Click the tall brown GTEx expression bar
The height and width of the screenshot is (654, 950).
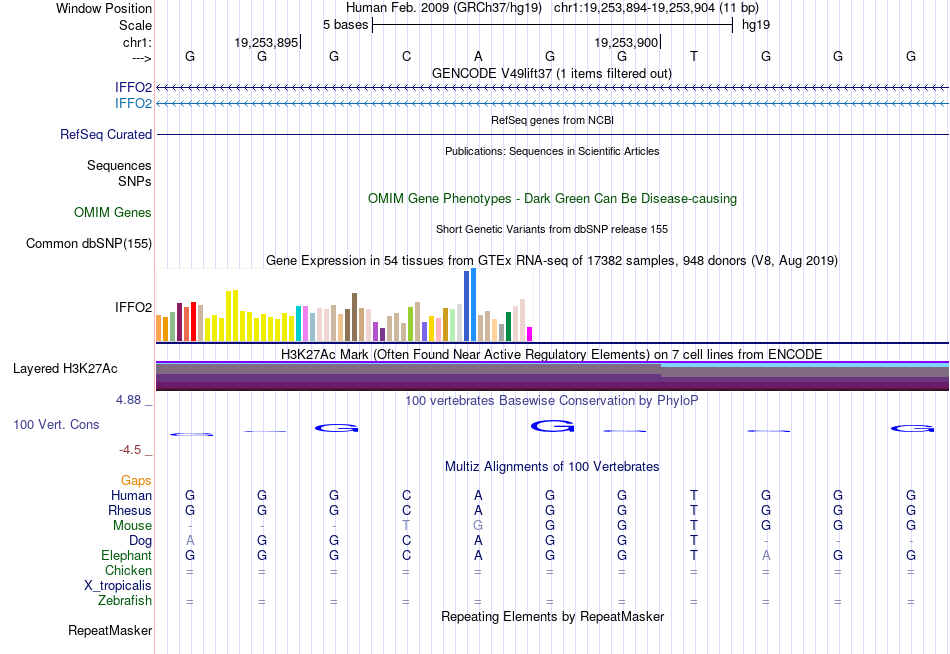point(354,317)
